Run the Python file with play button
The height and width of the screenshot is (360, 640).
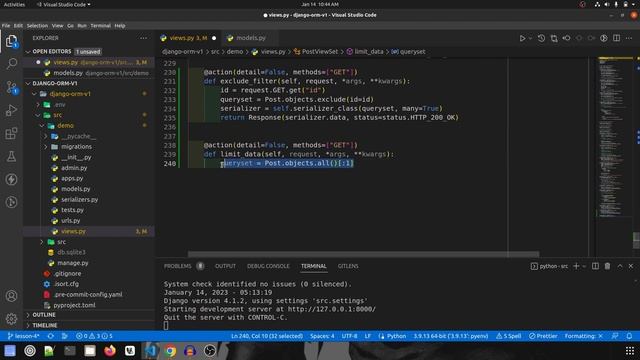(522, 38)
